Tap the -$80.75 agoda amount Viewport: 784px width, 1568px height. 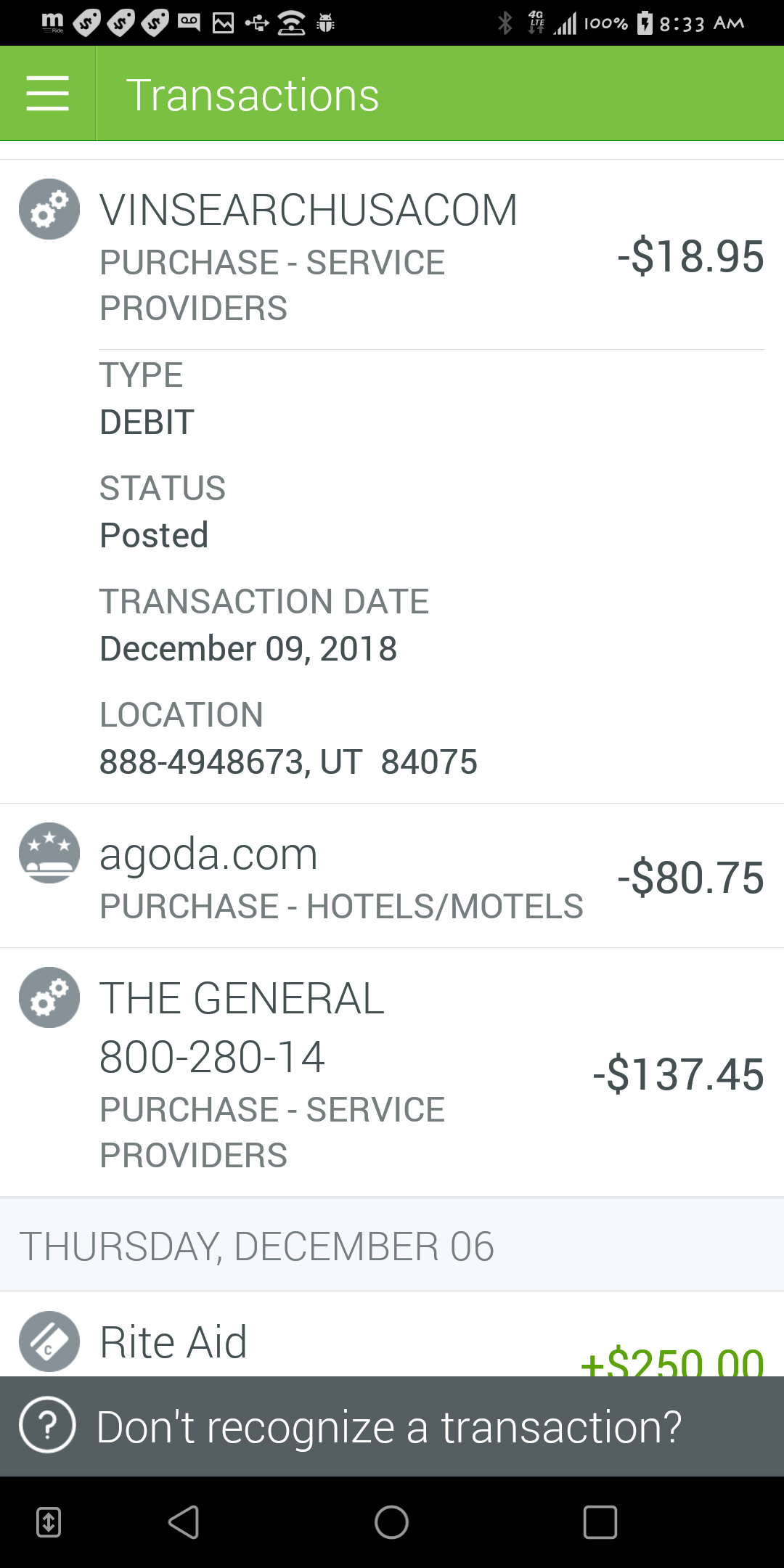click(690, 877)
